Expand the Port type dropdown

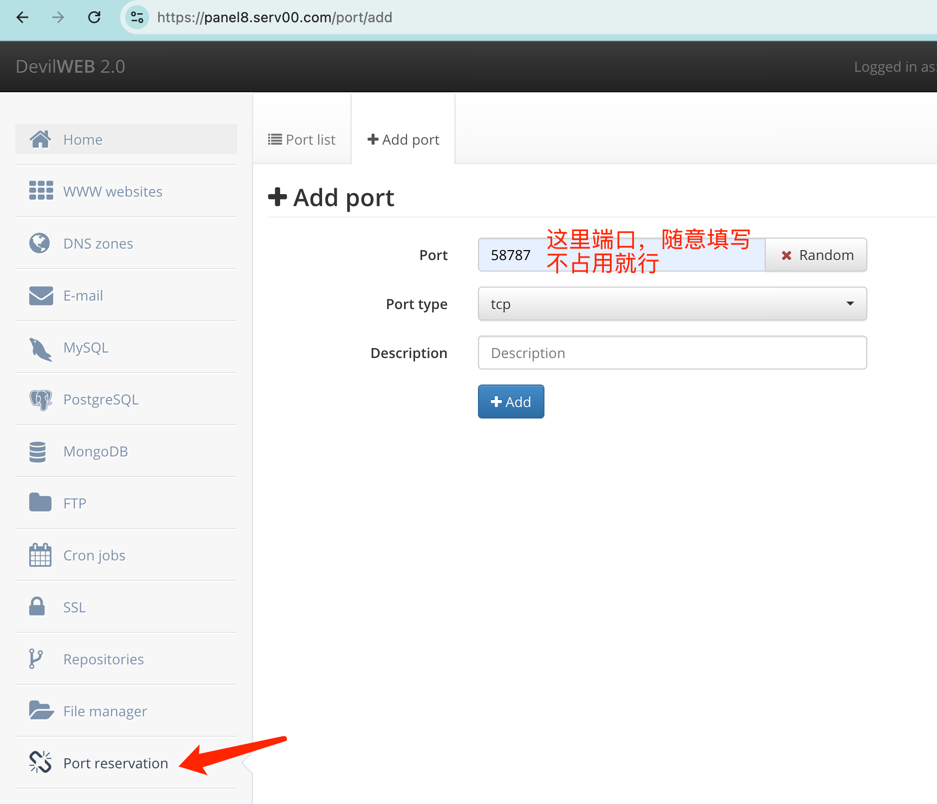click(x=672, y=304)
